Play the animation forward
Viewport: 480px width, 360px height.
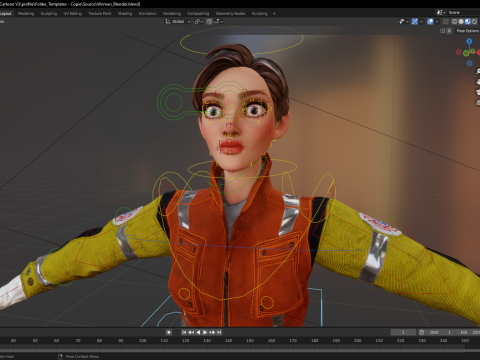coord(205,332)
